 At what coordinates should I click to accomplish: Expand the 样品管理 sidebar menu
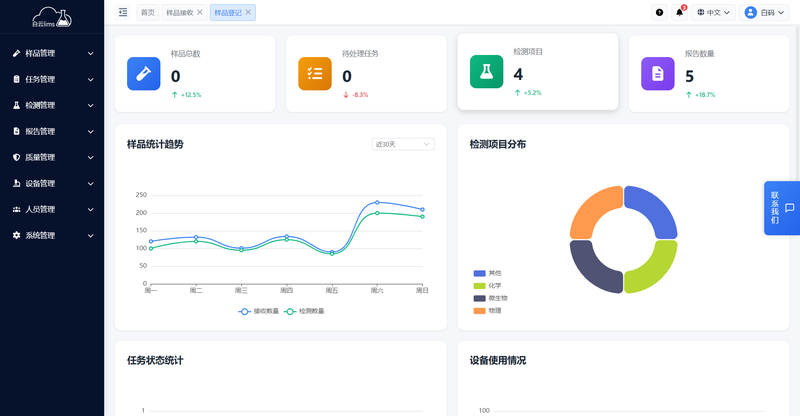pyautogui.click(x=52, y=53)
